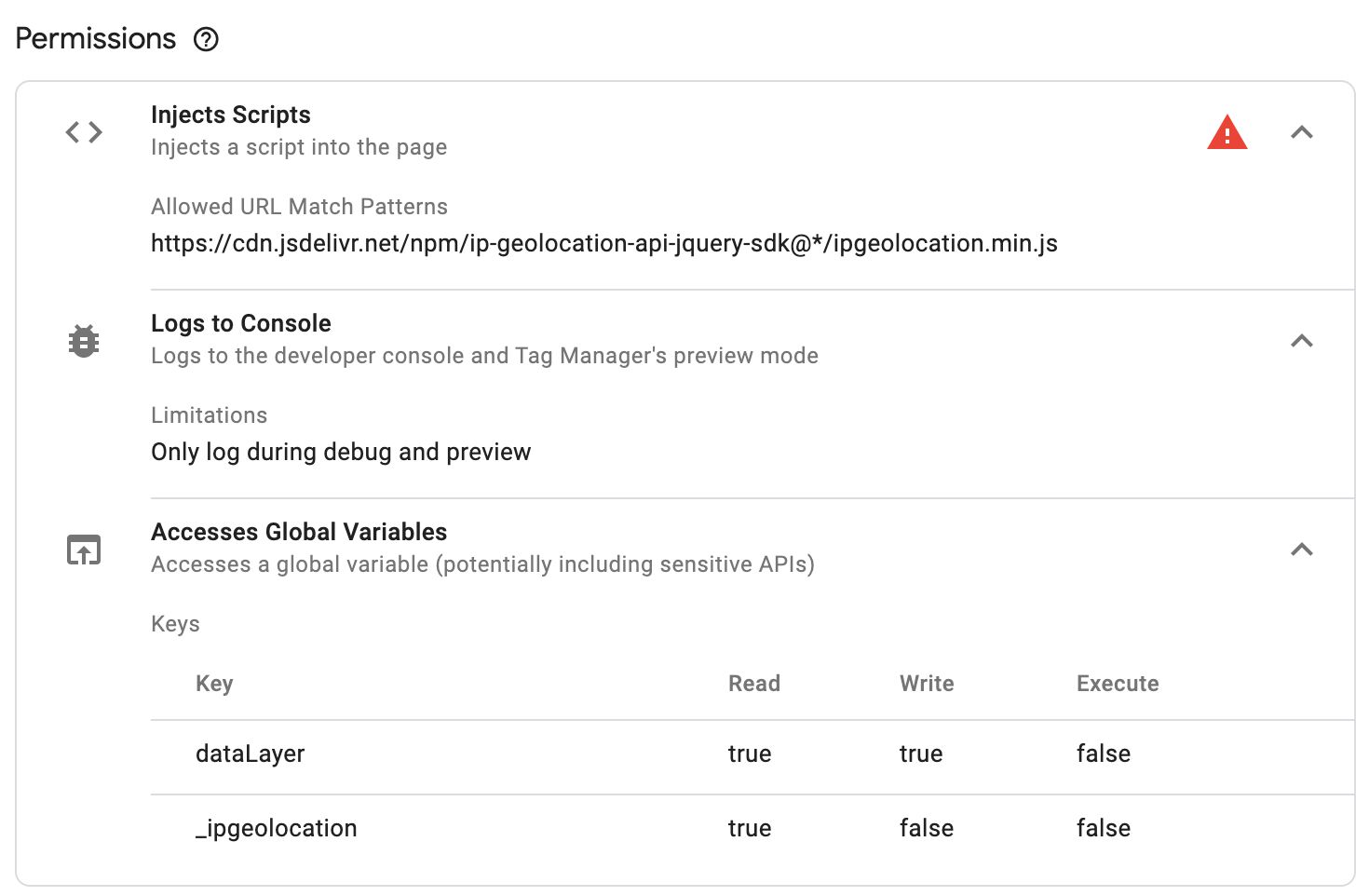Click the Write column header

point(927,684)
